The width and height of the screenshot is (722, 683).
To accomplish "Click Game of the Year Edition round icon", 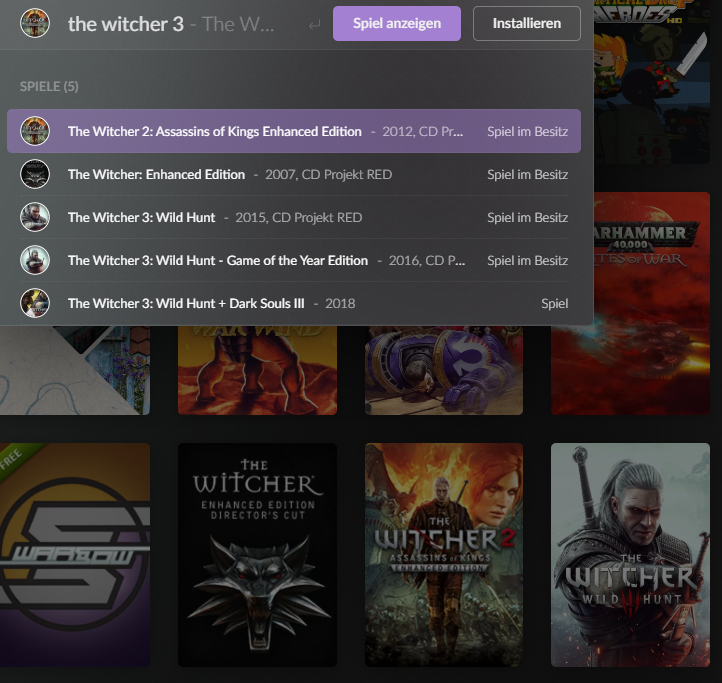I will point(35,260).
